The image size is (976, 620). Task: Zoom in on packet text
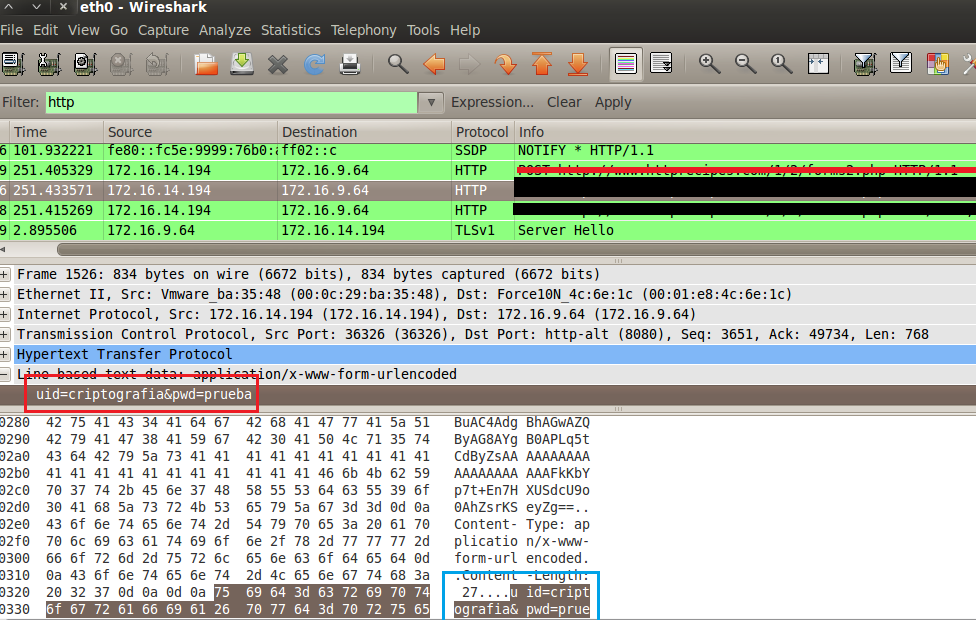709,63
